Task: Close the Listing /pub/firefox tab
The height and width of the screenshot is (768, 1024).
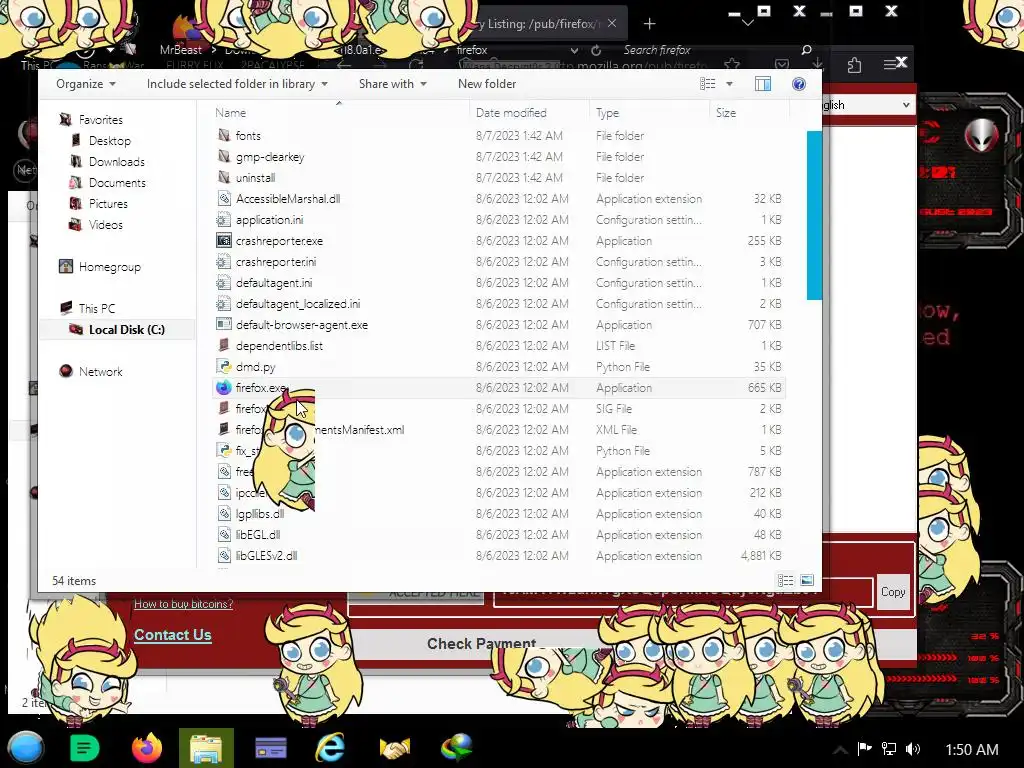Action: (611, 23)
